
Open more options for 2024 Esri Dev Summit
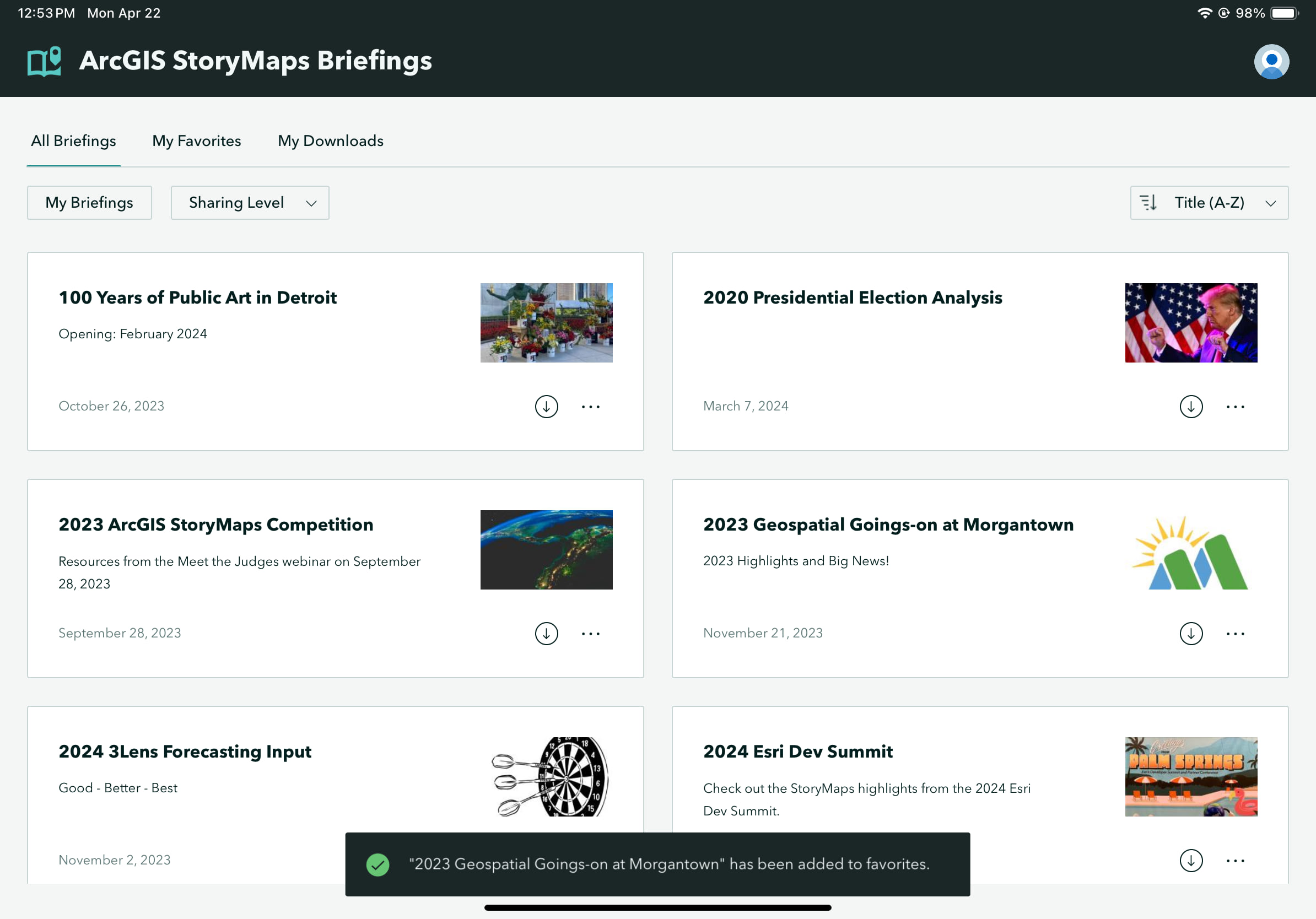[x=1234, y=860]
